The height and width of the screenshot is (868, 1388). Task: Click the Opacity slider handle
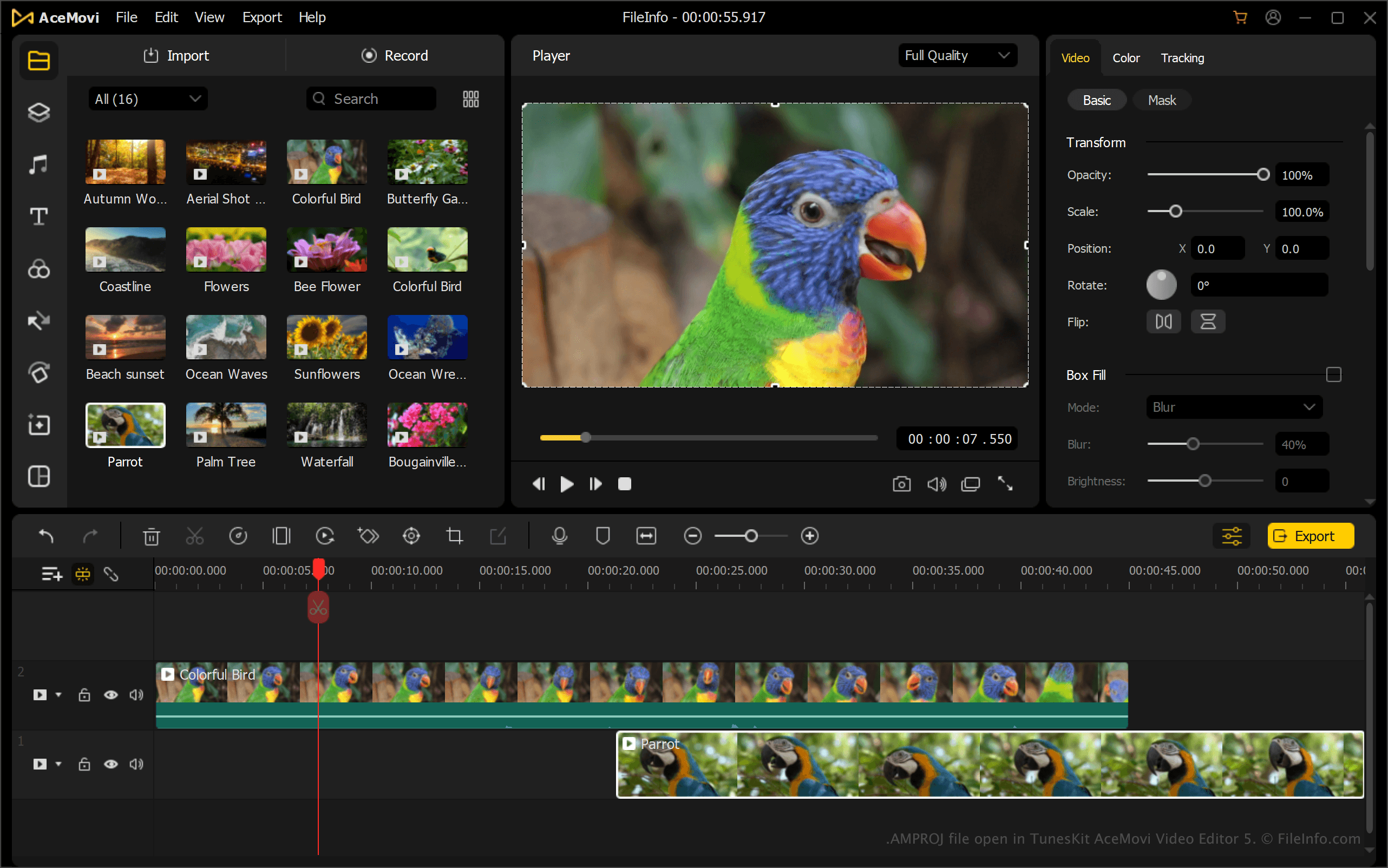[1263, 174]
